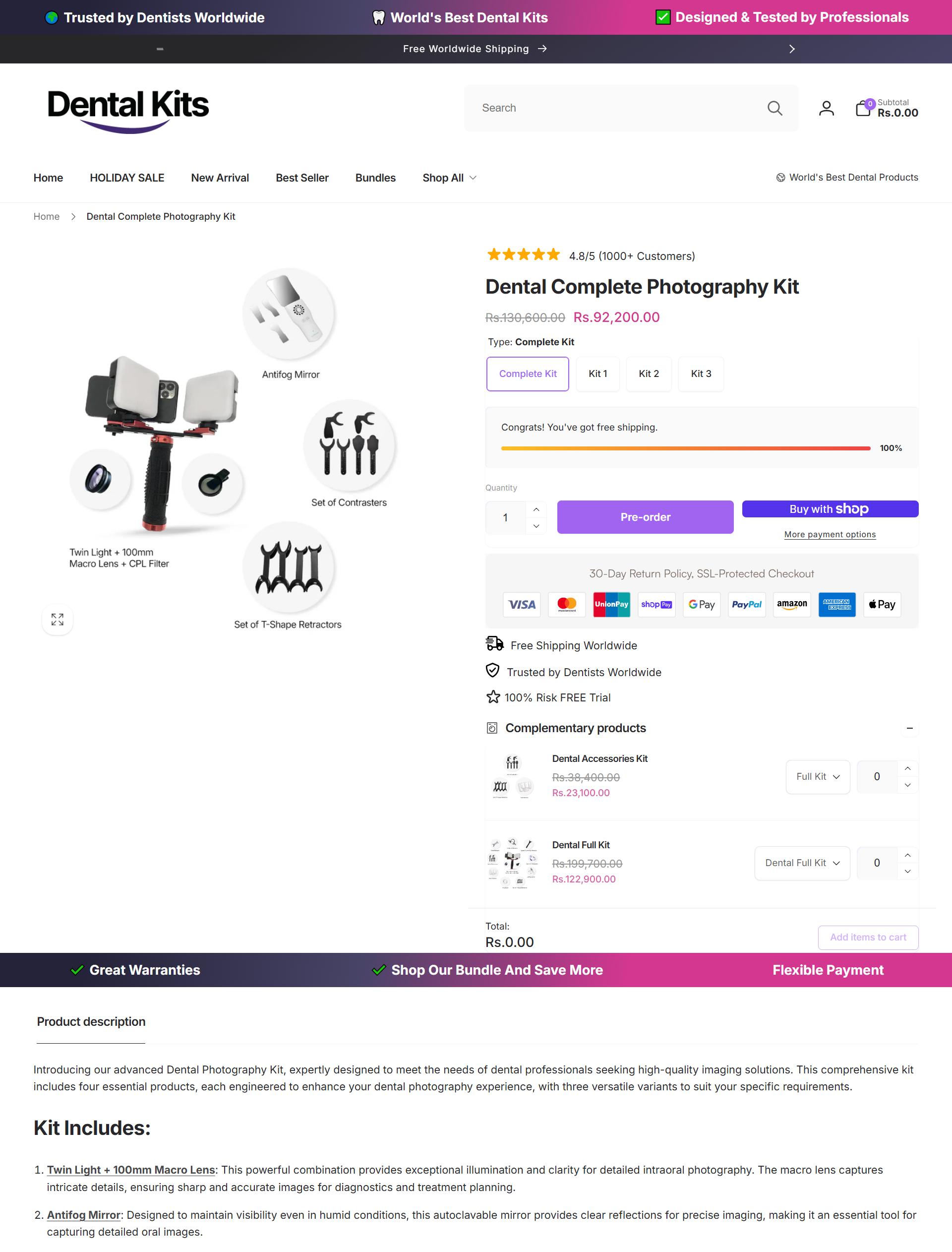
Task: Open More payment options link
Action: pos(830,534)
